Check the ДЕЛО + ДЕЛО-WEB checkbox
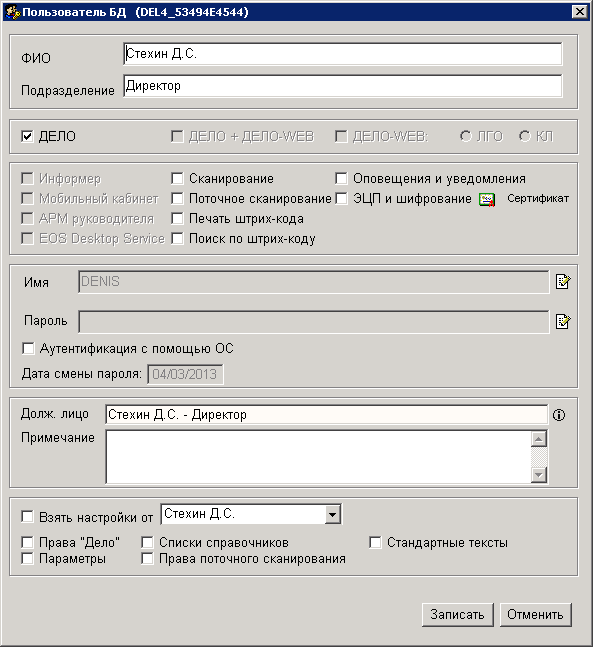 (177, 136)
